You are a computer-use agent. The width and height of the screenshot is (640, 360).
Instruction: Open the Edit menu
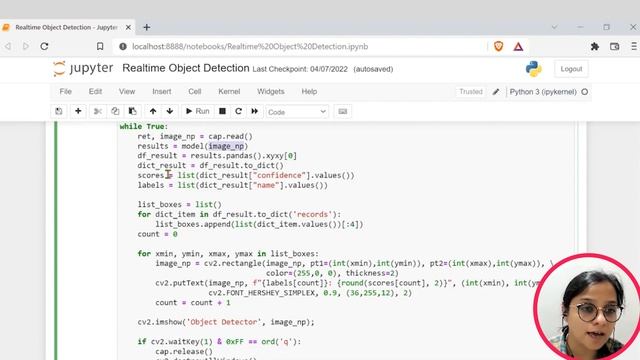95,91
